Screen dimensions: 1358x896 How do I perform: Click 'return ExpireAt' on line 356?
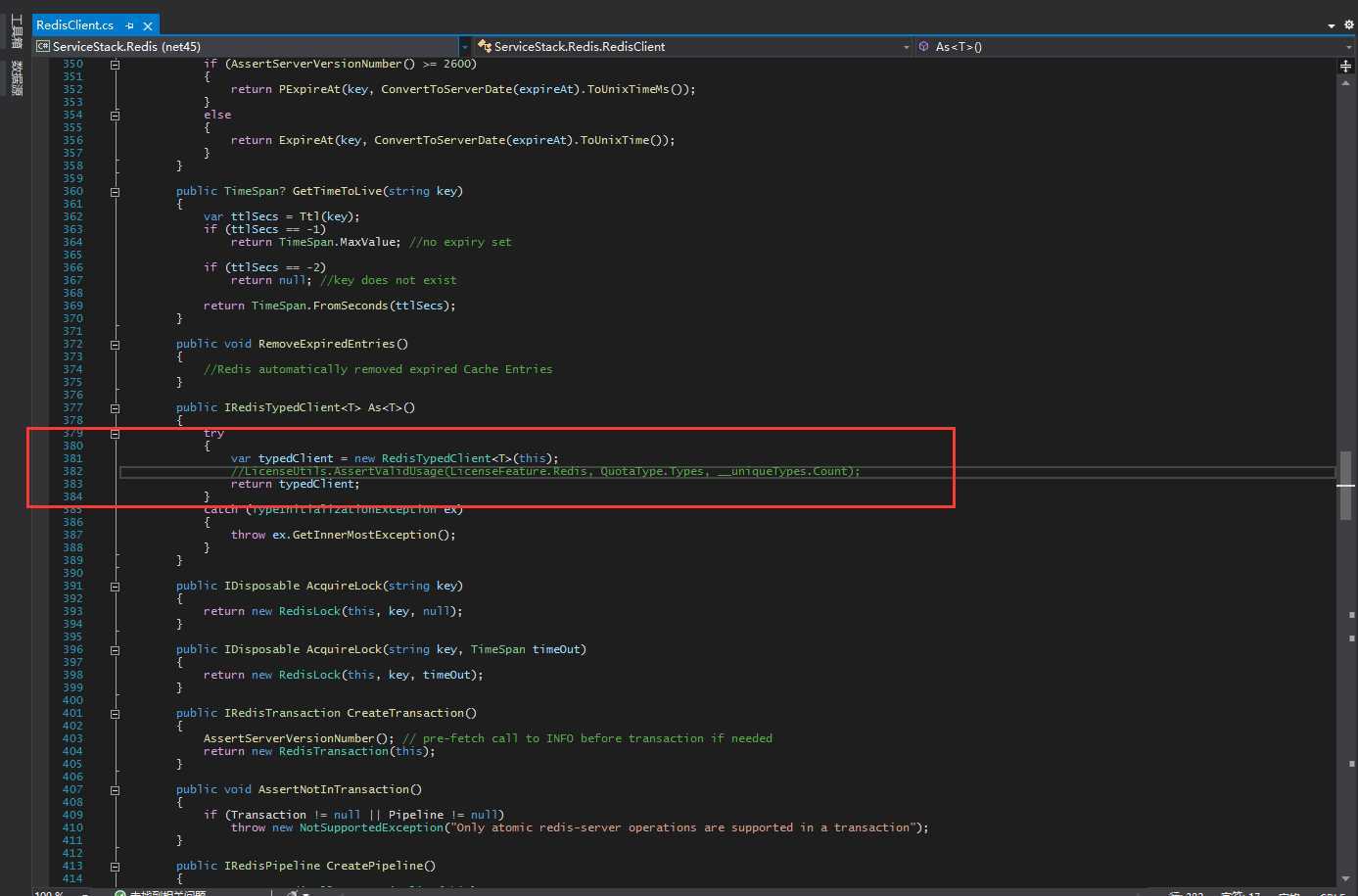pyautogui.click(x=452, y=140)
